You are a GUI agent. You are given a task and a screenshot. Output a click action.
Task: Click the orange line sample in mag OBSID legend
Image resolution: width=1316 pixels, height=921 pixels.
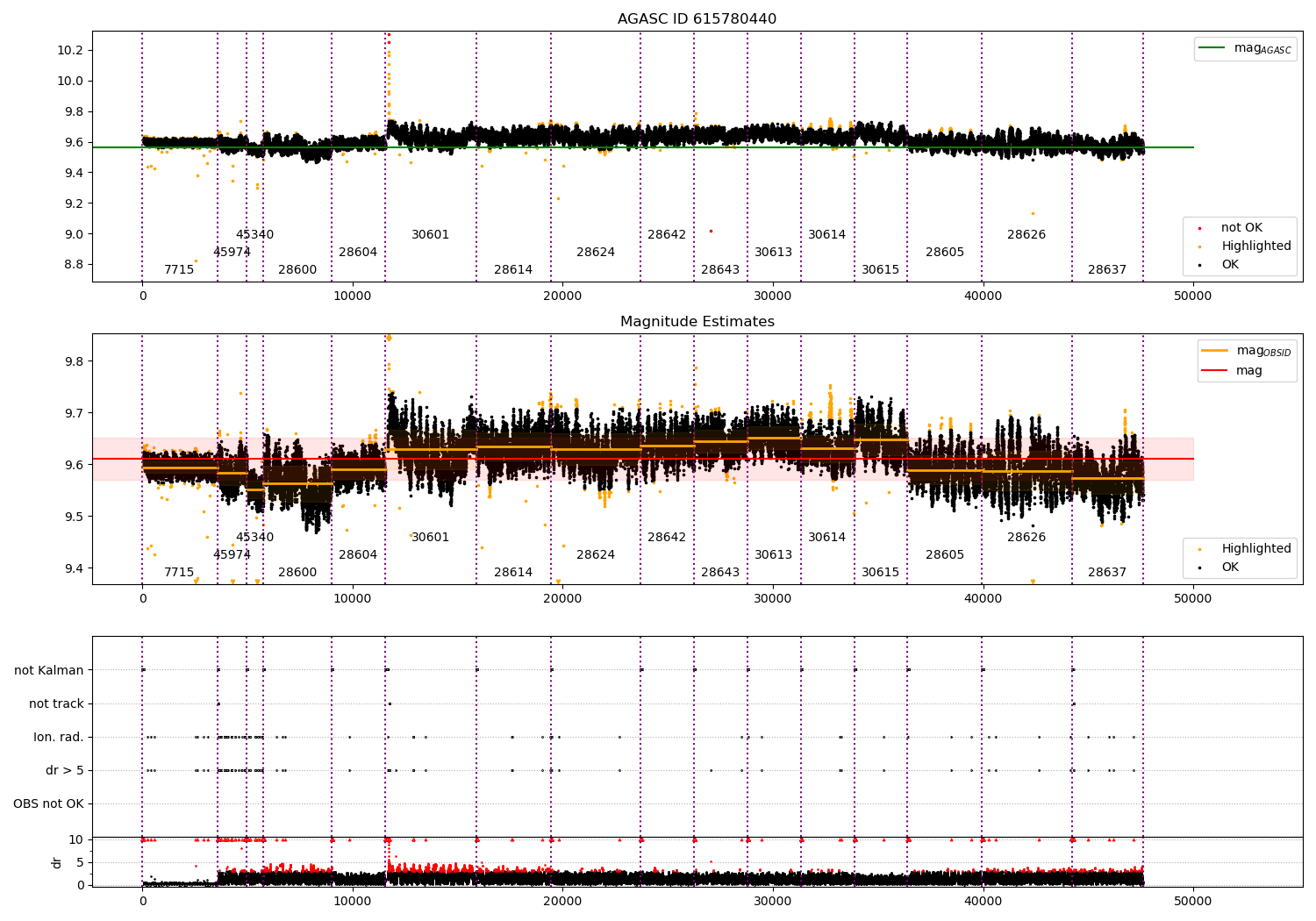click(1215, 351)
